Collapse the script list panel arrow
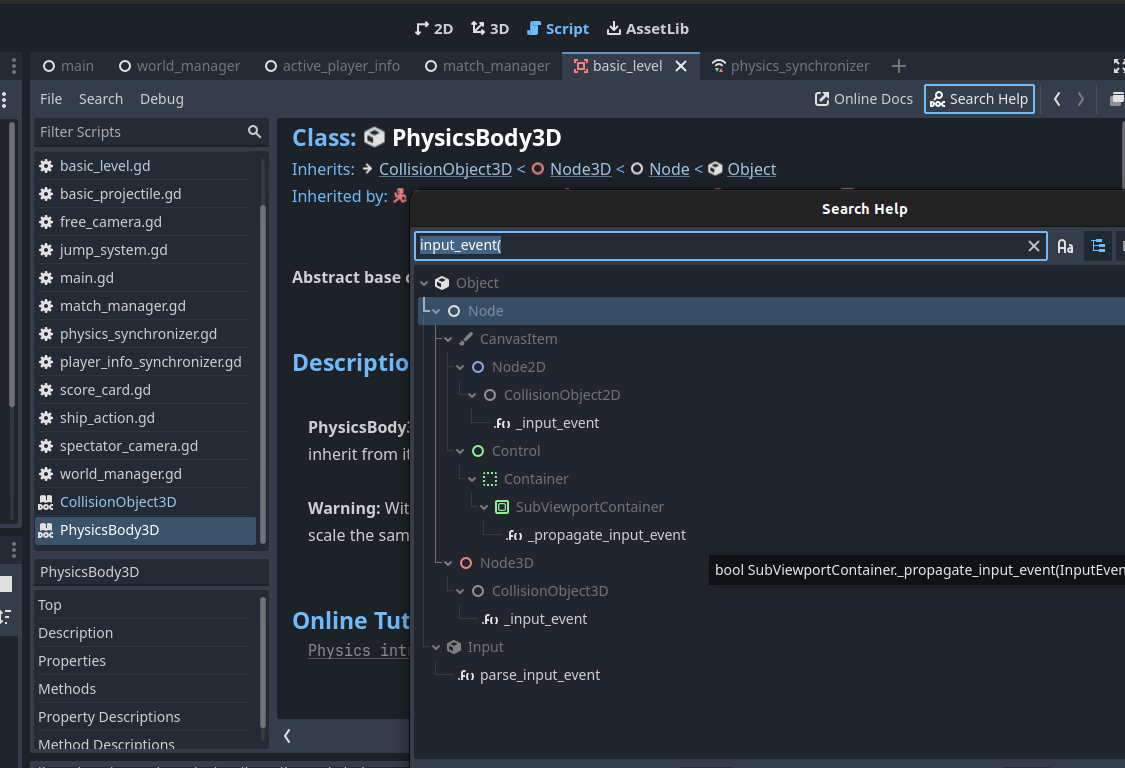 (x=287, y=736)
